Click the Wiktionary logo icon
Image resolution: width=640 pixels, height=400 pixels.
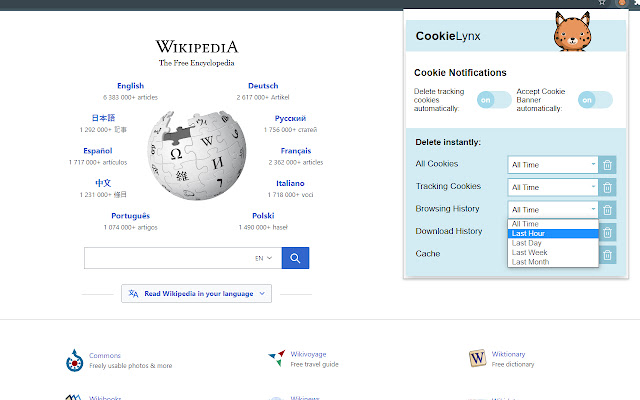[x=476, y=358]
